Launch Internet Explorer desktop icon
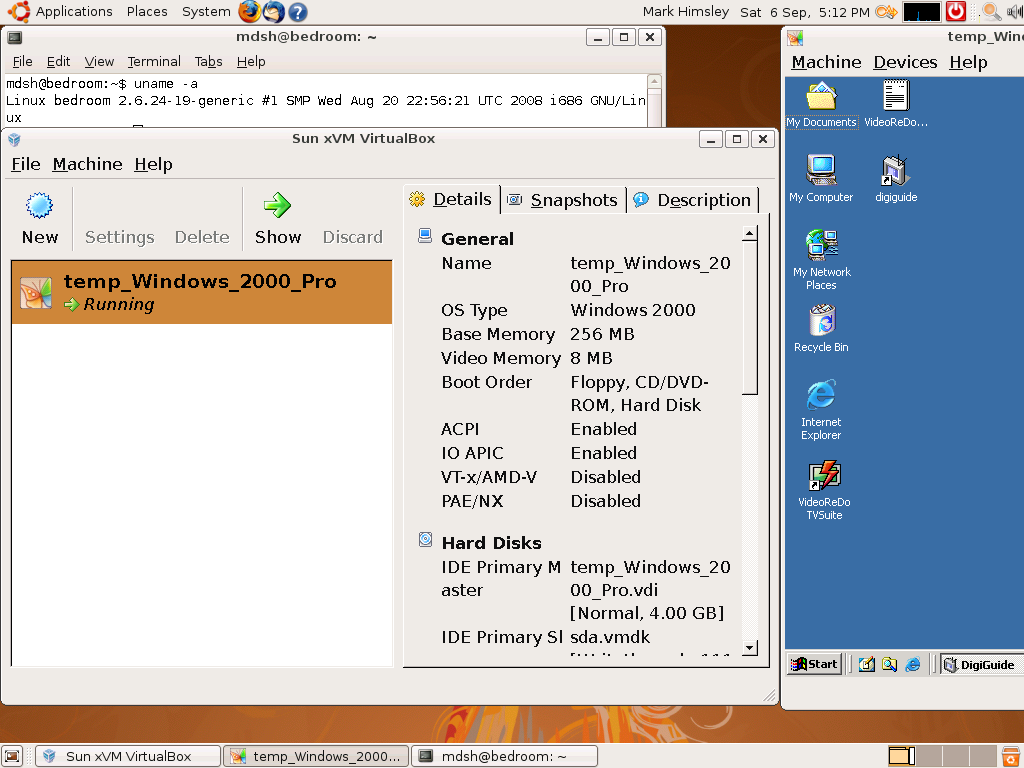The width and height of the screenshot is (1024, 768). pos(821,396)
